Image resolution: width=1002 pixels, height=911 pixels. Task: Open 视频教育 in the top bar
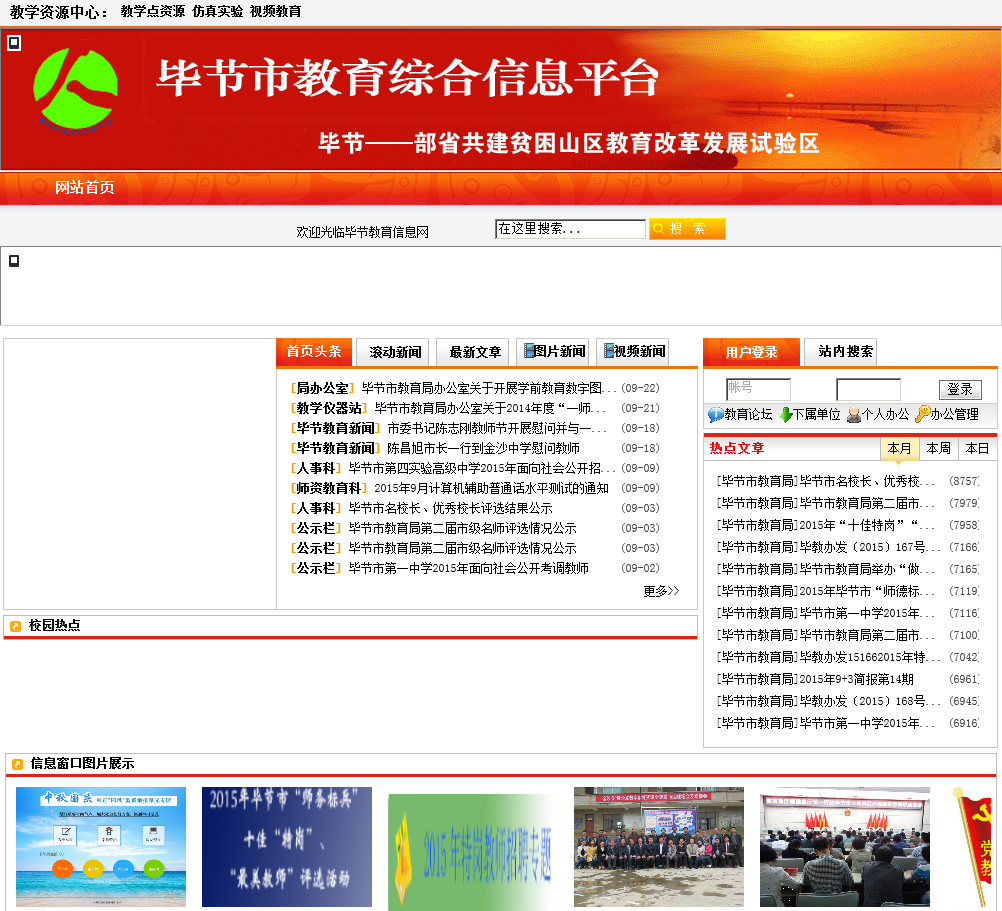[275, 11]
